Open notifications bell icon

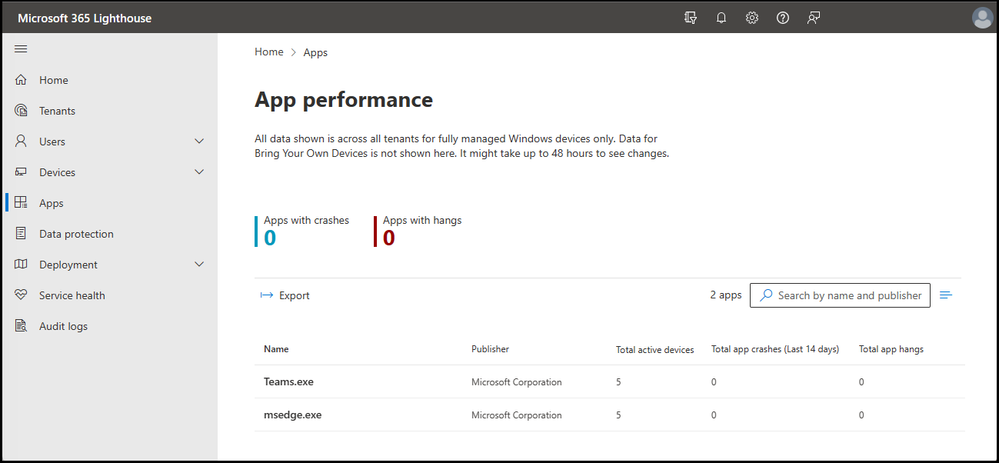(x=721, y=18)
